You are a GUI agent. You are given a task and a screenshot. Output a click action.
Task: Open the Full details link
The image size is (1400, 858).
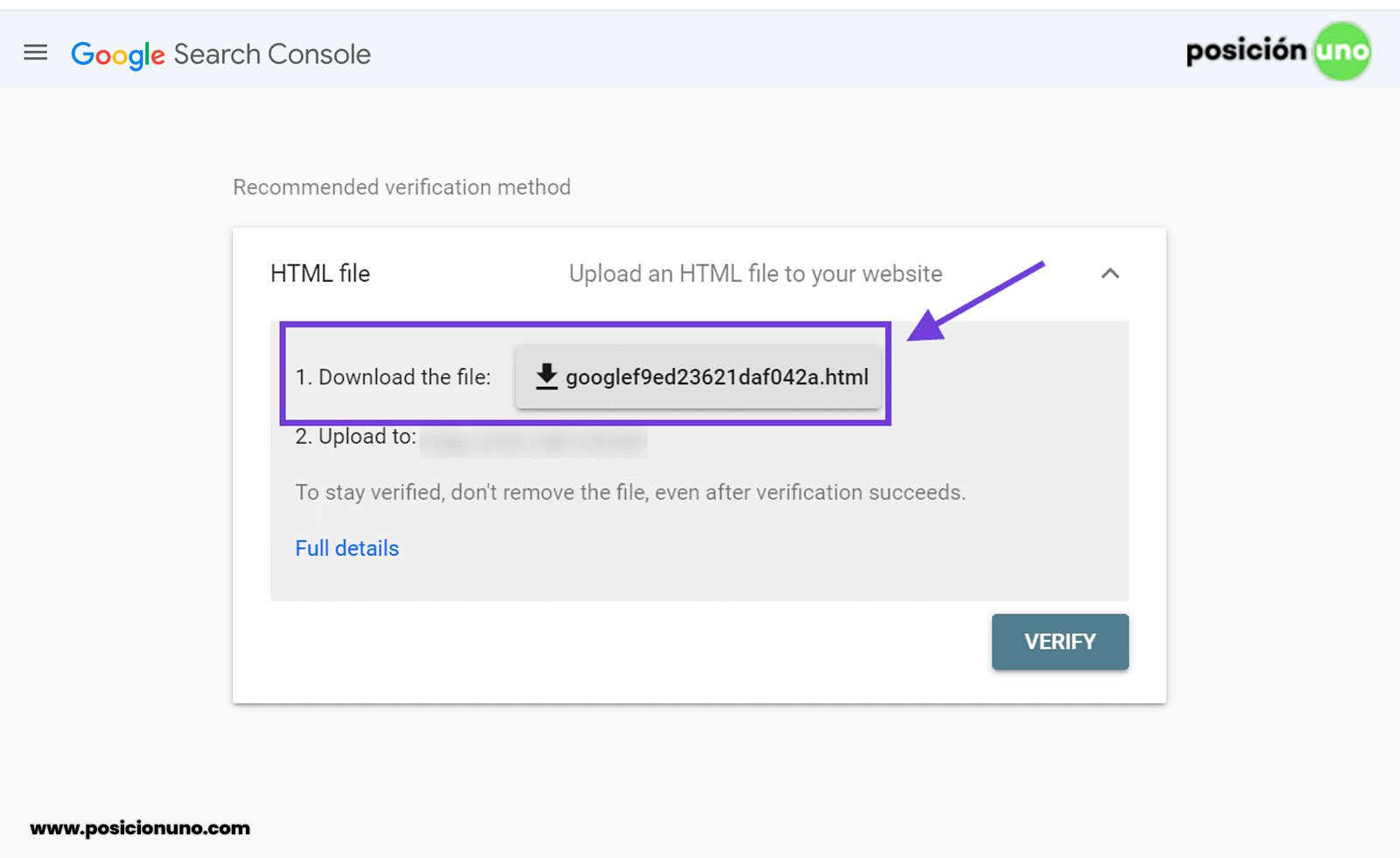pos(346,548)
